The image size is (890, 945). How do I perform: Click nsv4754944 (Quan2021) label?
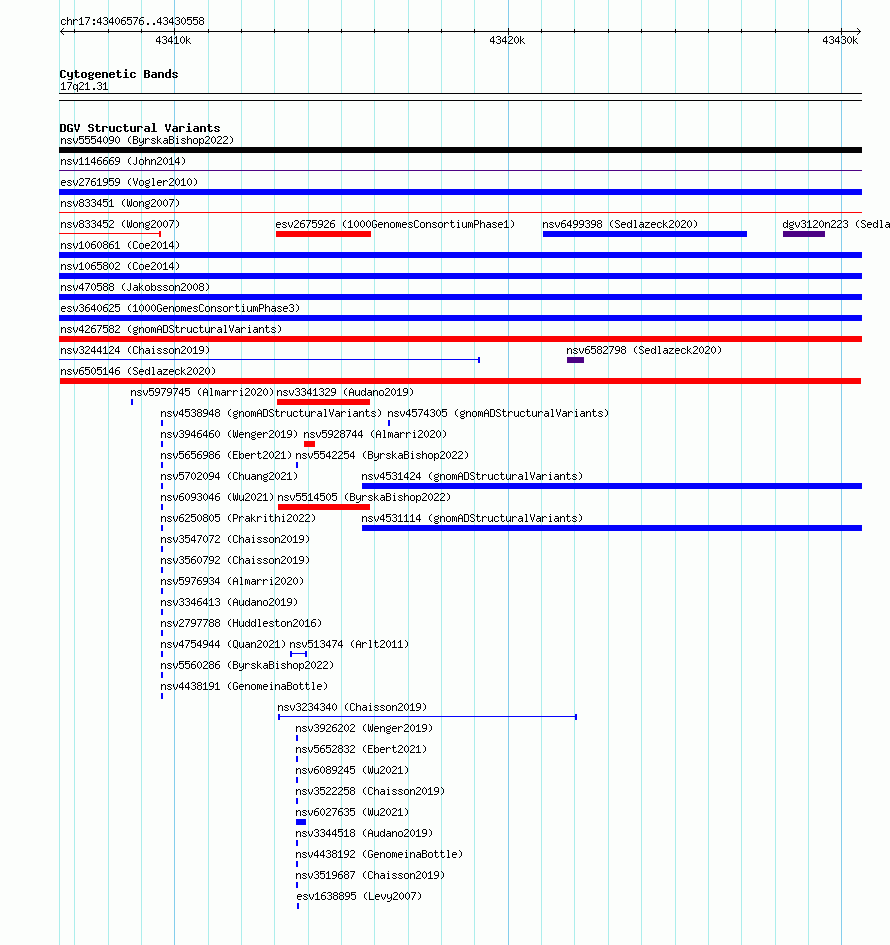pyautogui.click(x=223, y=644)
